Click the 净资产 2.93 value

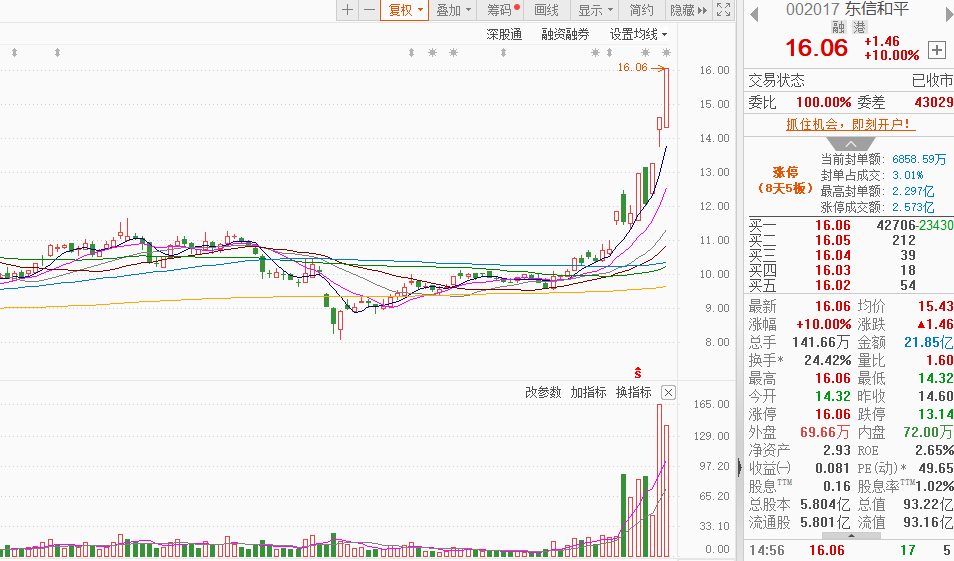click(837, 450)
